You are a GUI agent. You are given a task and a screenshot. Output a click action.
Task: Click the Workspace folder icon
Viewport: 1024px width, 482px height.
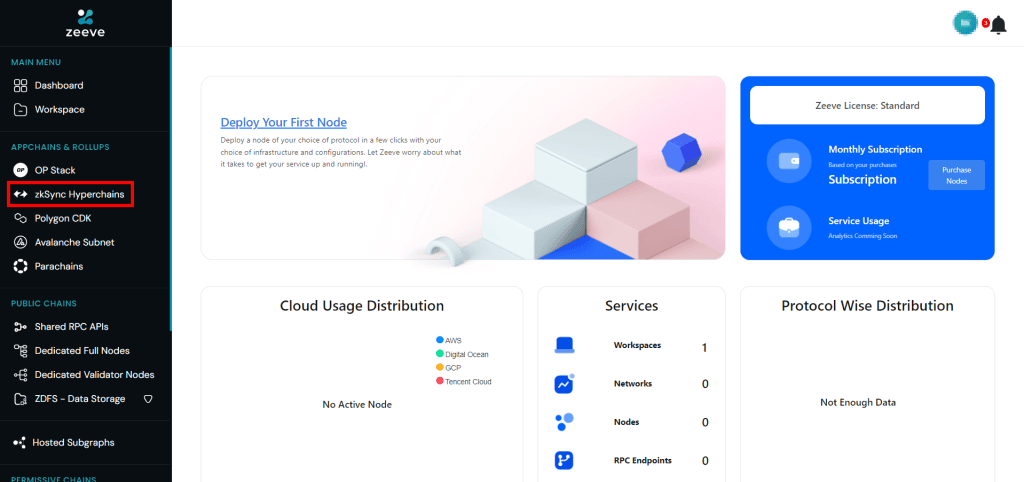(20, 110)
